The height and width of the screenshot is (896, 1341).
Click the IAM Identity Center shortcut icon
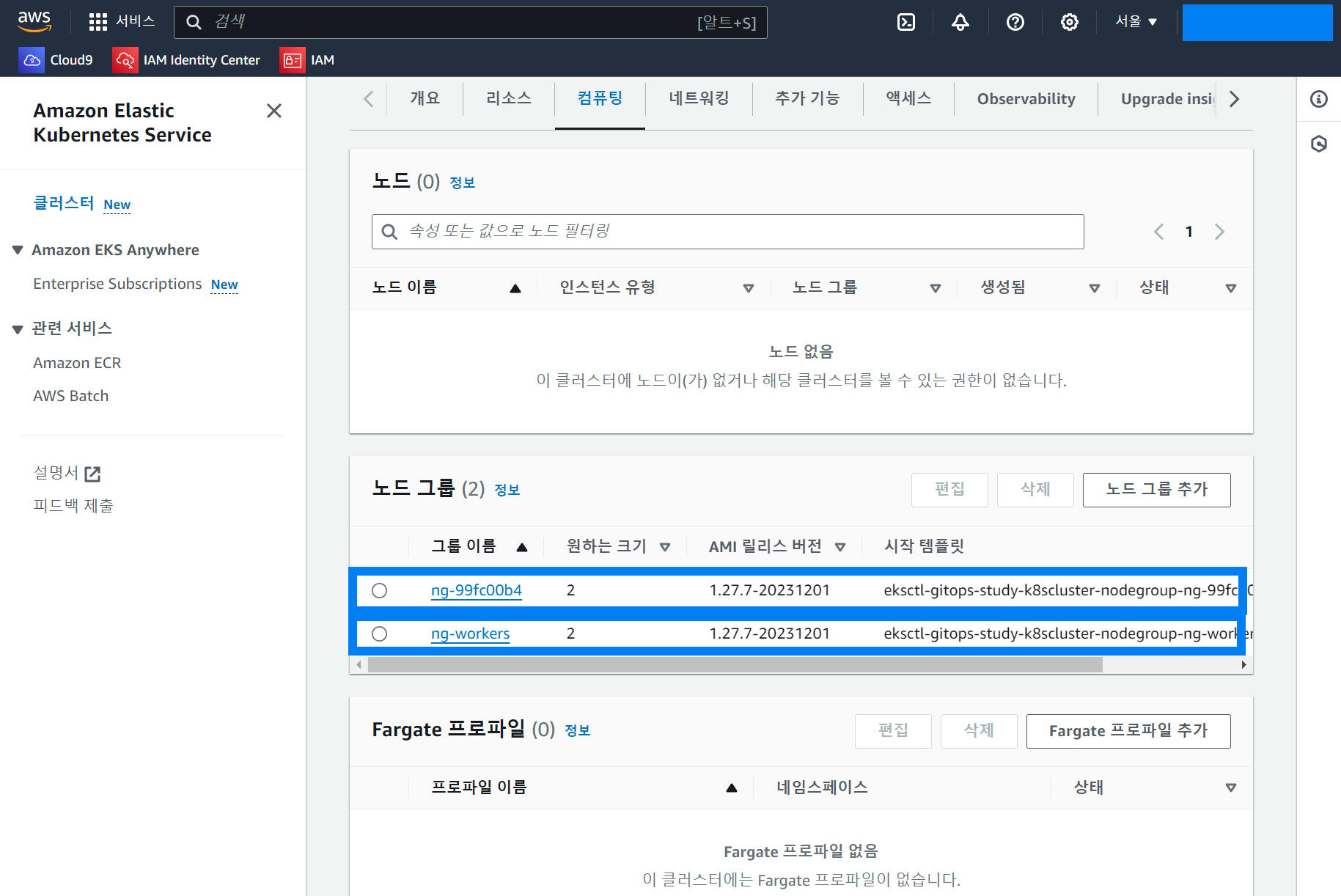pyautogui.click(x=125, y=60)
